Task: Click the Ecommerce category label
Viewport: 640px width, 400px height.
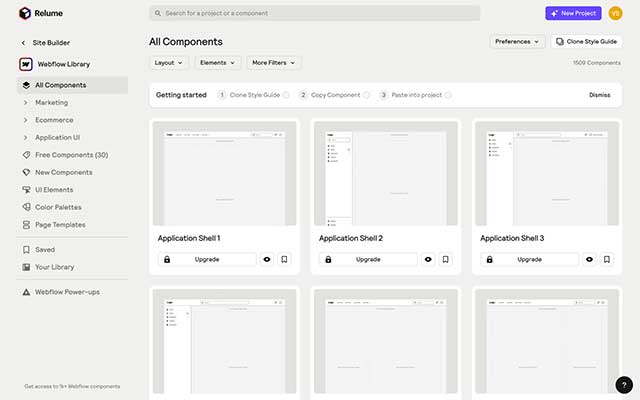Action: tap(54, 120)
